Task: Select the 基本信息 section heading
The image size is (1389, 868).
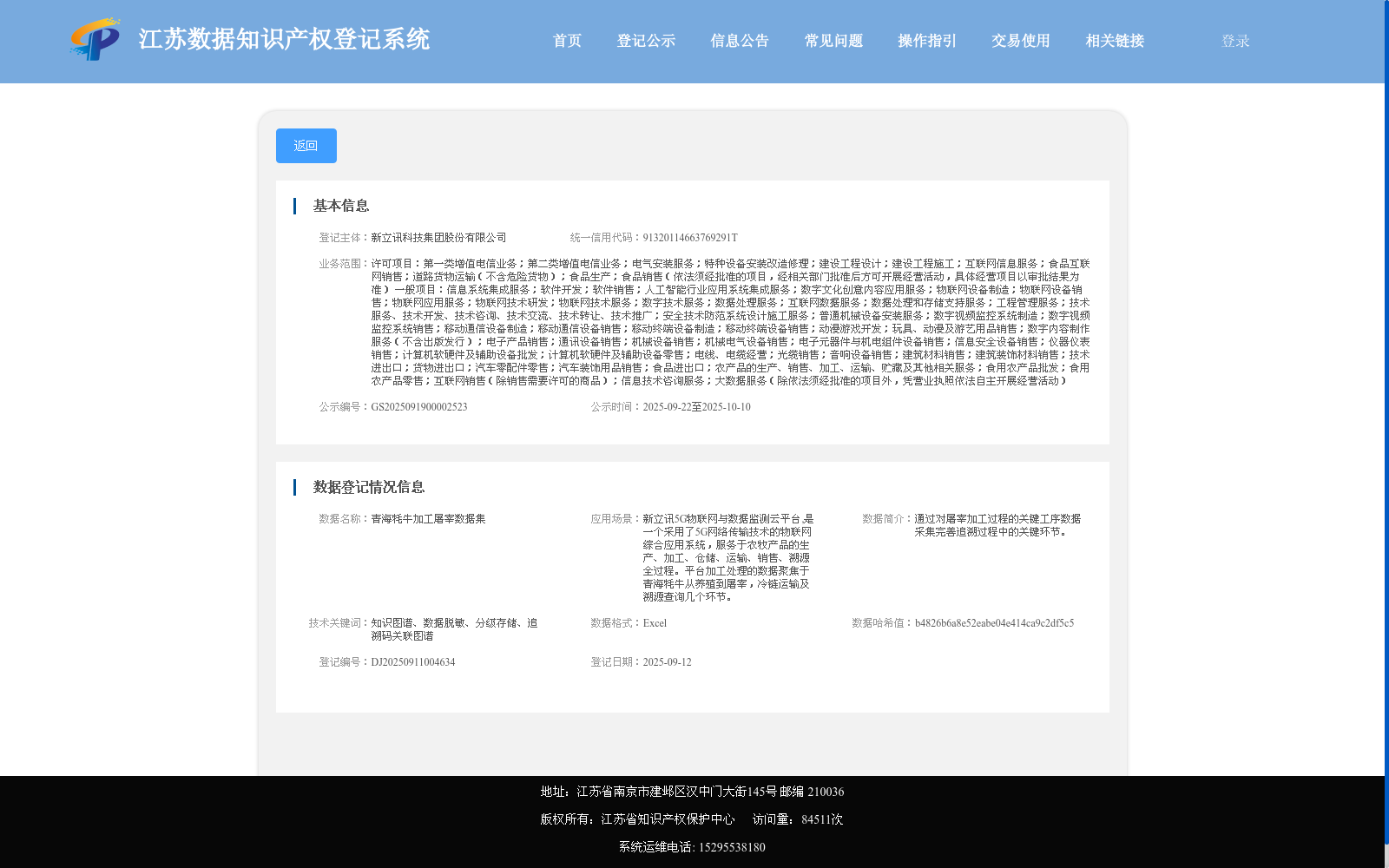Action: [x=341, y=206]
